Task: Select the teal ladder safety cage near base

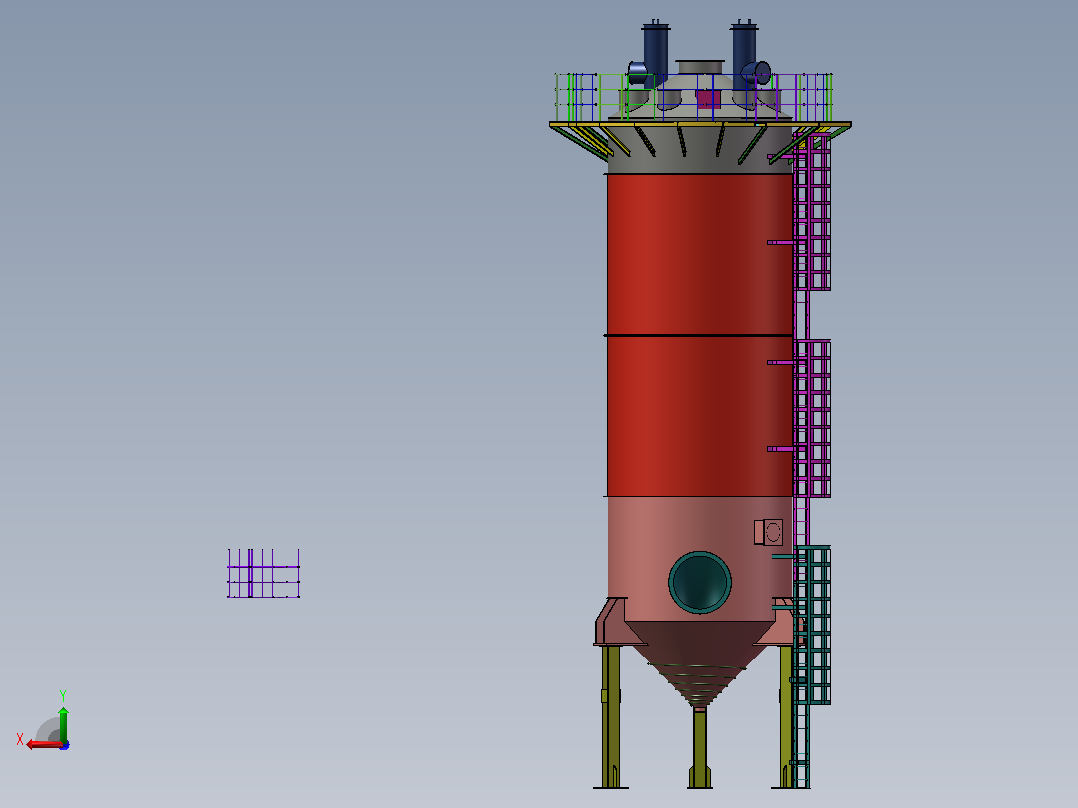Action: coord(813,625)
